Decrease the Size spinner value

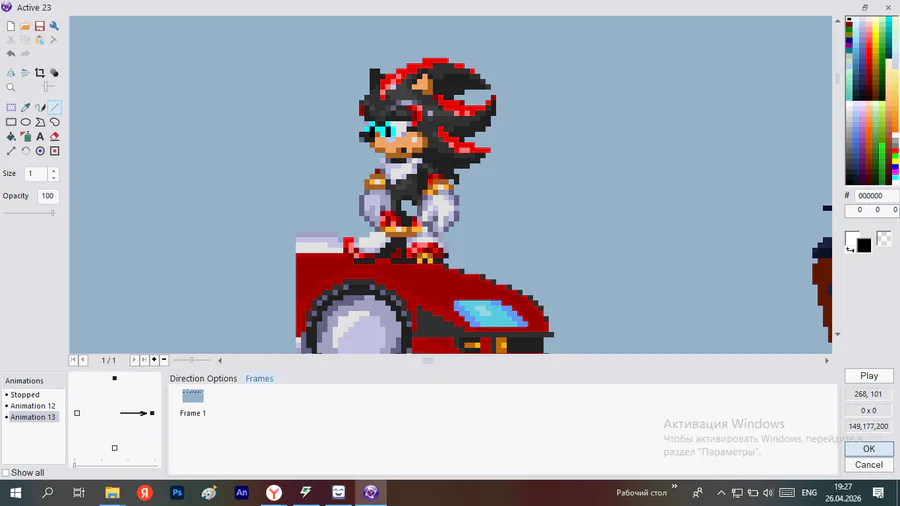point(53,177)
